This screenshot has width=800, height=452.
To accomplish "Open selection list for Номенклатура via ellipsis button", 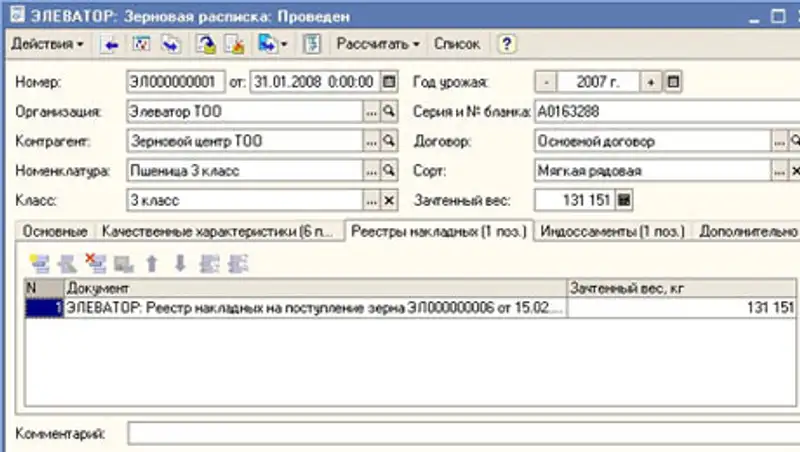I will click(x=372, y=171).
